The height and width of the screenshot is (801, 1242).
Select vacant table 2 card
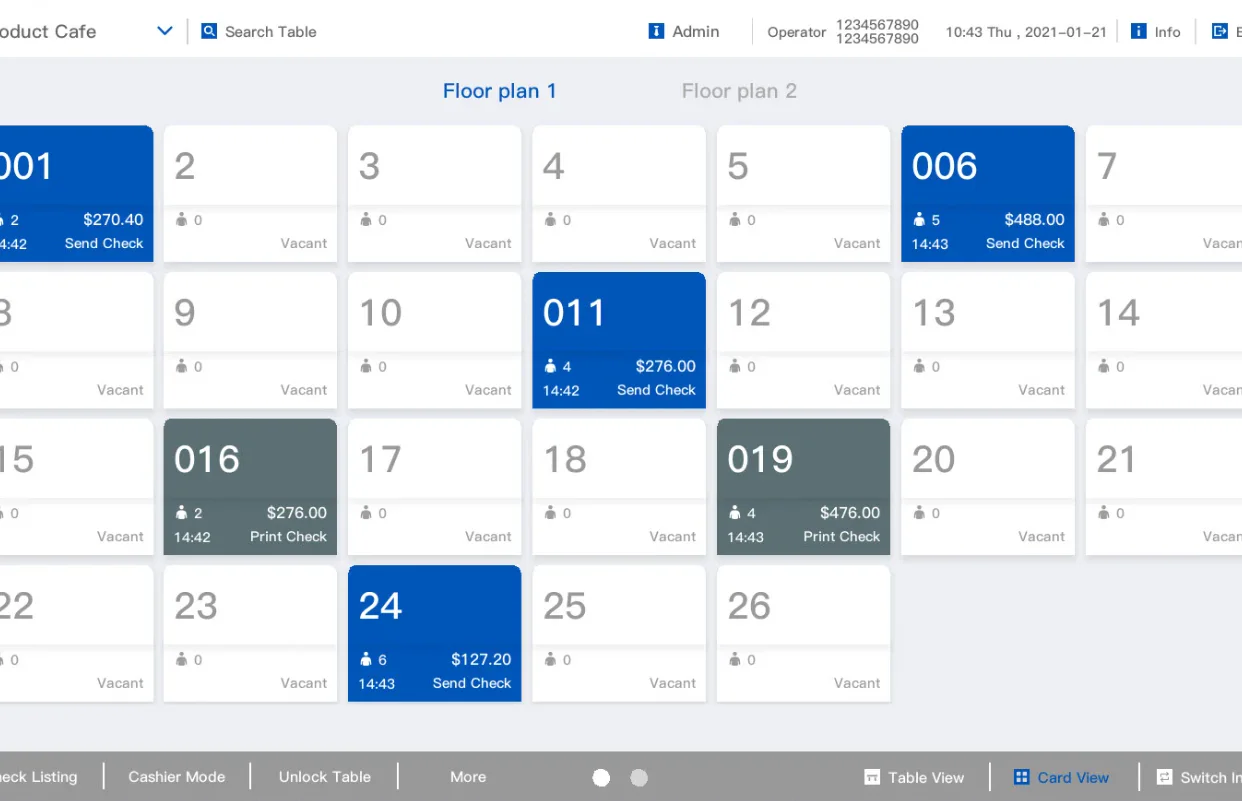[250, 193]
